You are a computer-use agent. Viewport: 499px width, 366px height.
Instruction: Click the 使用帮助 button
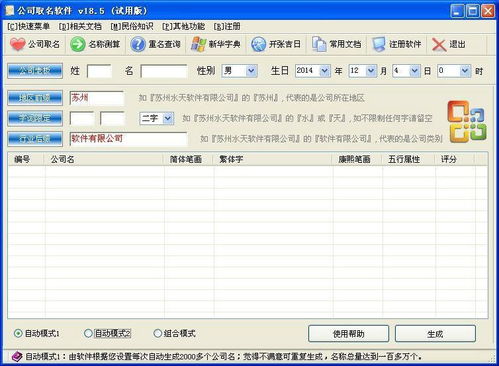[x=348, y=334]
